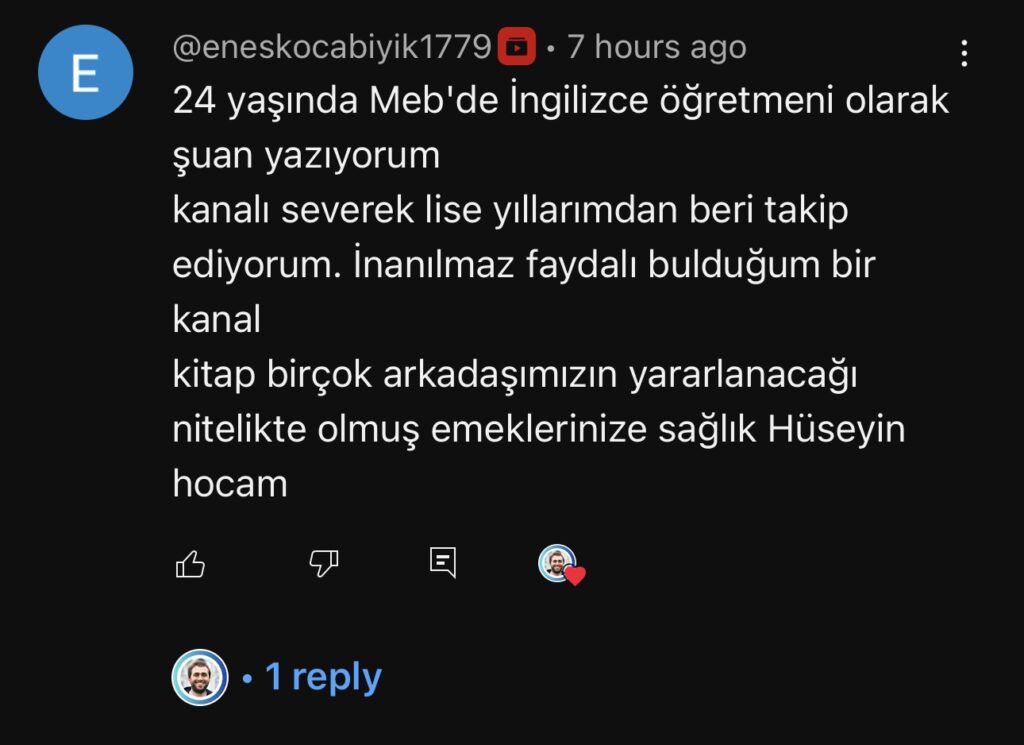Click the red channel badge next to username

517,47
